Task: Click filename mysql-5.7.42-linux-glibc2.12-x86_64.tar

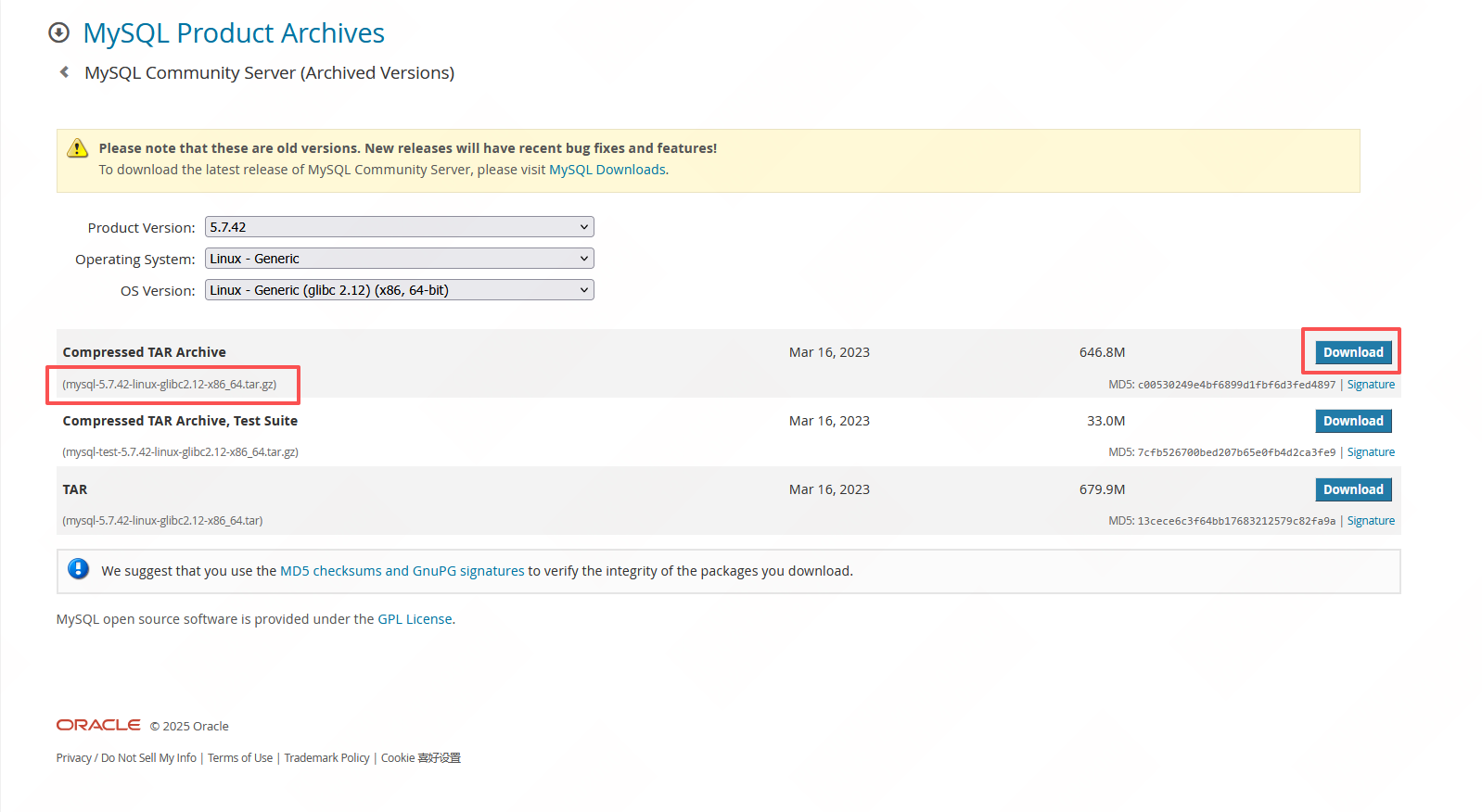Action: [162, 521]
